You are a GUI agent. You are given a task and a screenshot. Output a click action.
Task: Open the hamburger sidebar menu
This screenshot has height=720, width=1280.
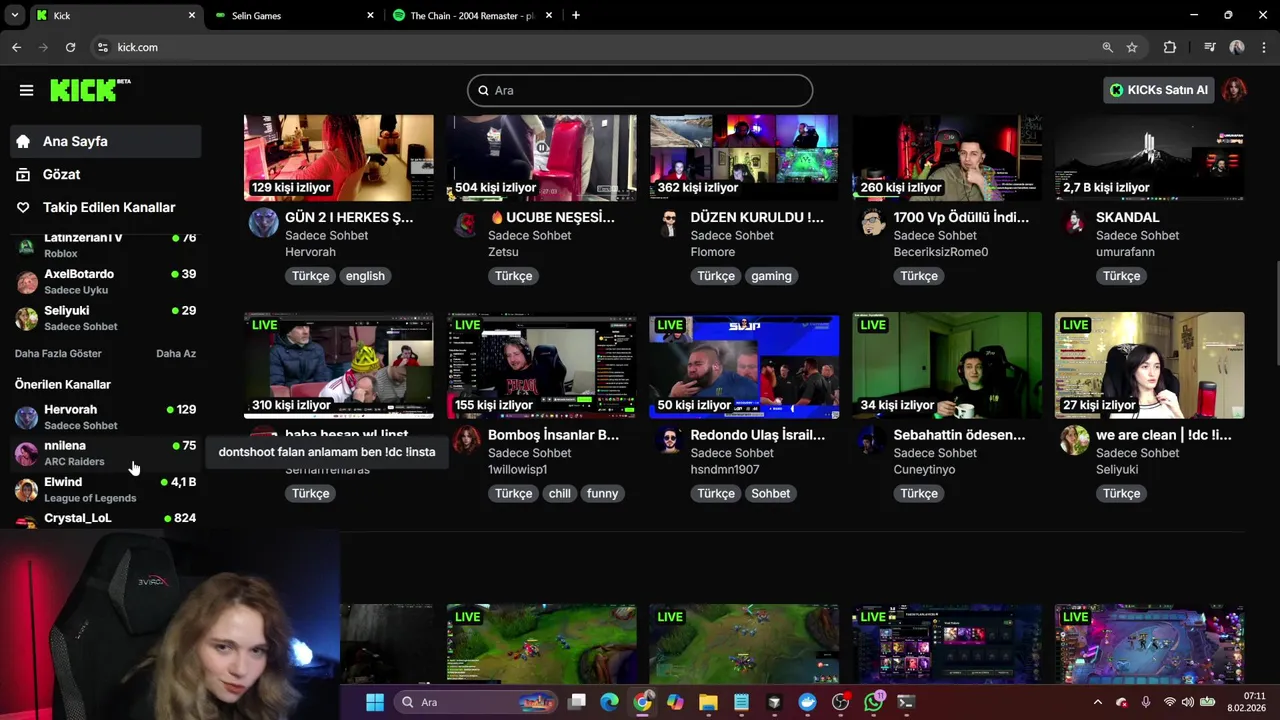(x=26, y=90)
